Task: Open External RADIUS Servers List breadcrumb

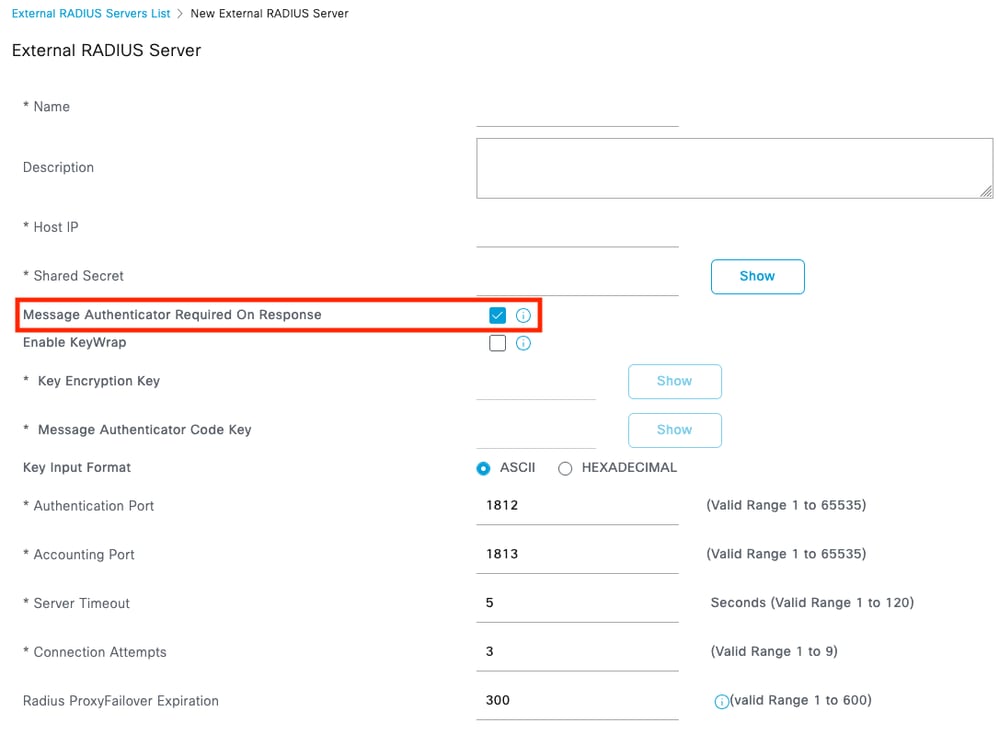Action: pyautogui.click(x=91, y=14)
